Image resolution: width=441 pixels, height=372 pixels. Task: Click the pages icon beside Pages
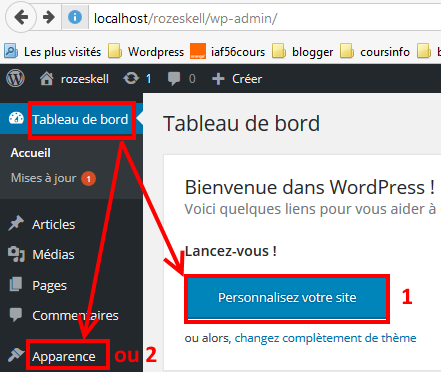click(16, 284)
